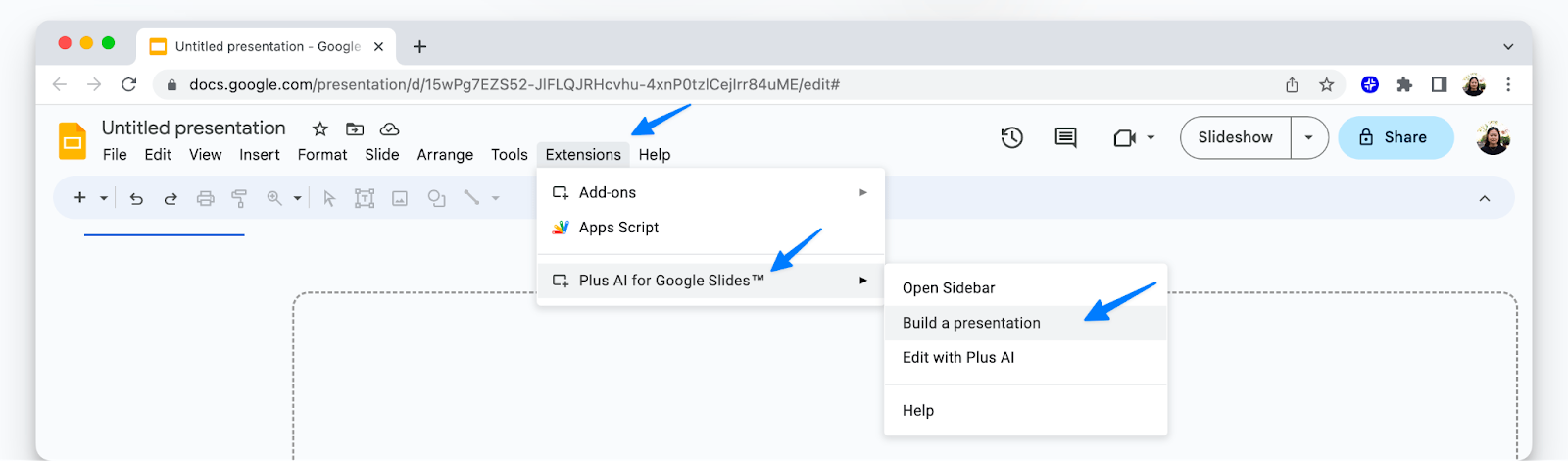Open the line type dropdown arrow

(496, 198)
